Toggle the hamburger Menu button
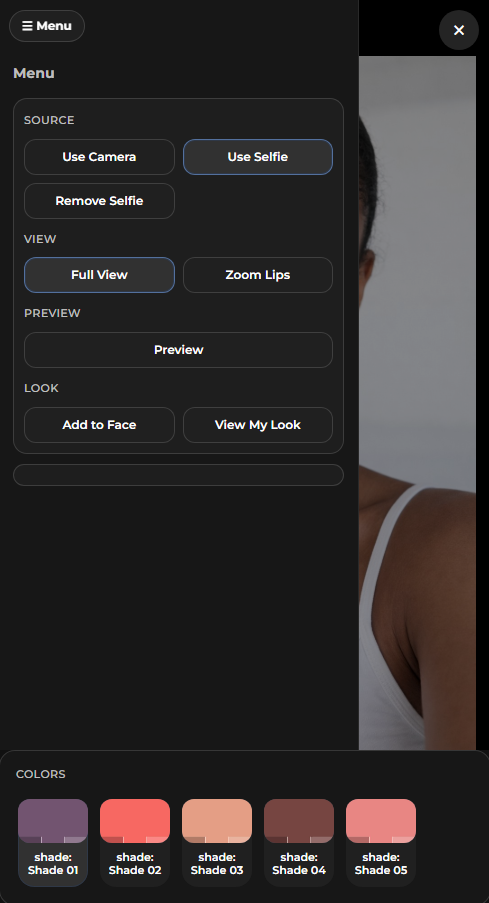The image size is (489, 903). click(x=47, y=26)
